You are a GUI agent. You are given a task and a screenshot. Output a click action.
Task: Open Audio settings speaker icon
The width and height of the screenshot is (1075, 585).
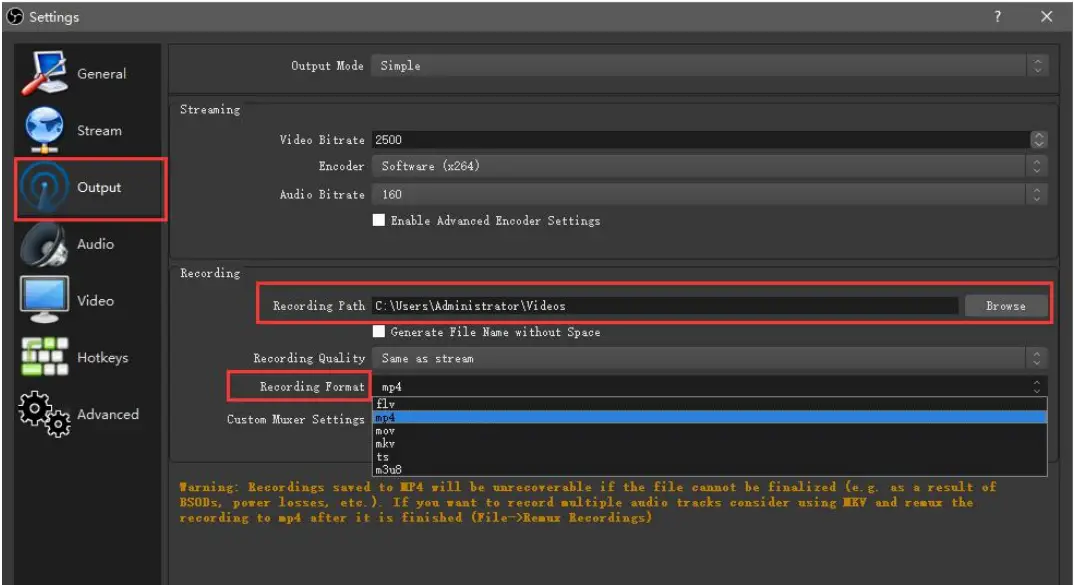[x=45, y=244]
